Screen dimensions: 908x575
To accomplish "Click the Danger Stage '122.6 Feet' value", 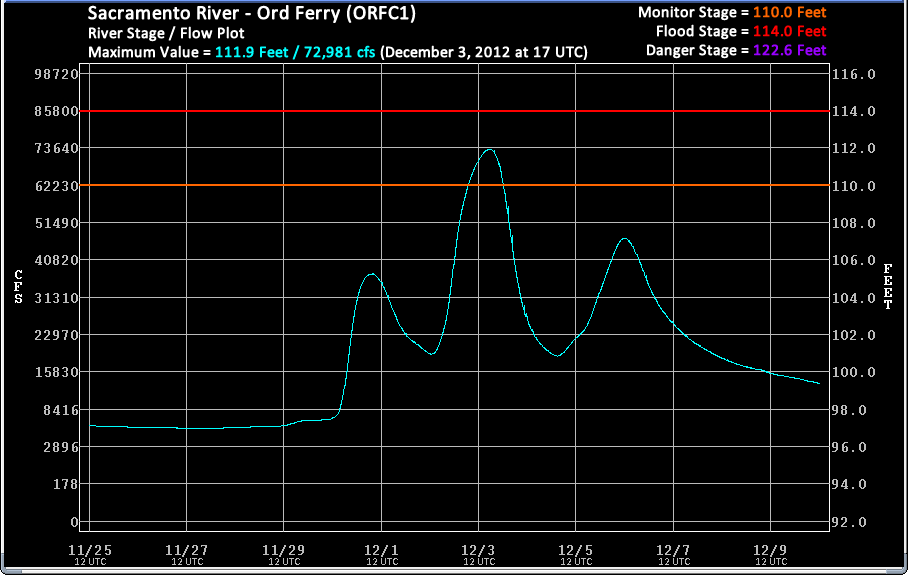I will tap(790, 50).
